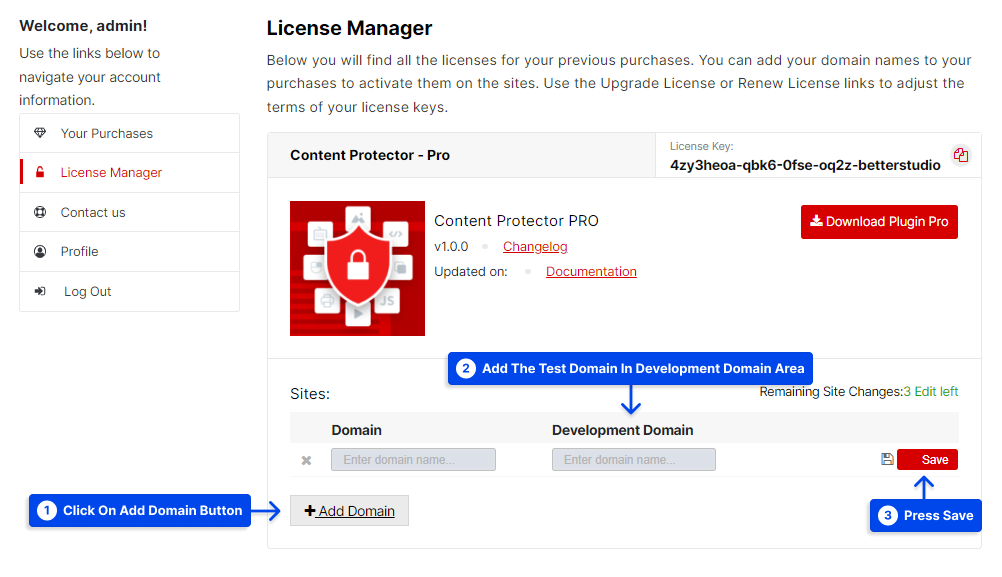
Task: Click the 'Content Protector - Pro' header title
Action: pyautogui.click(x=370, y=155)
